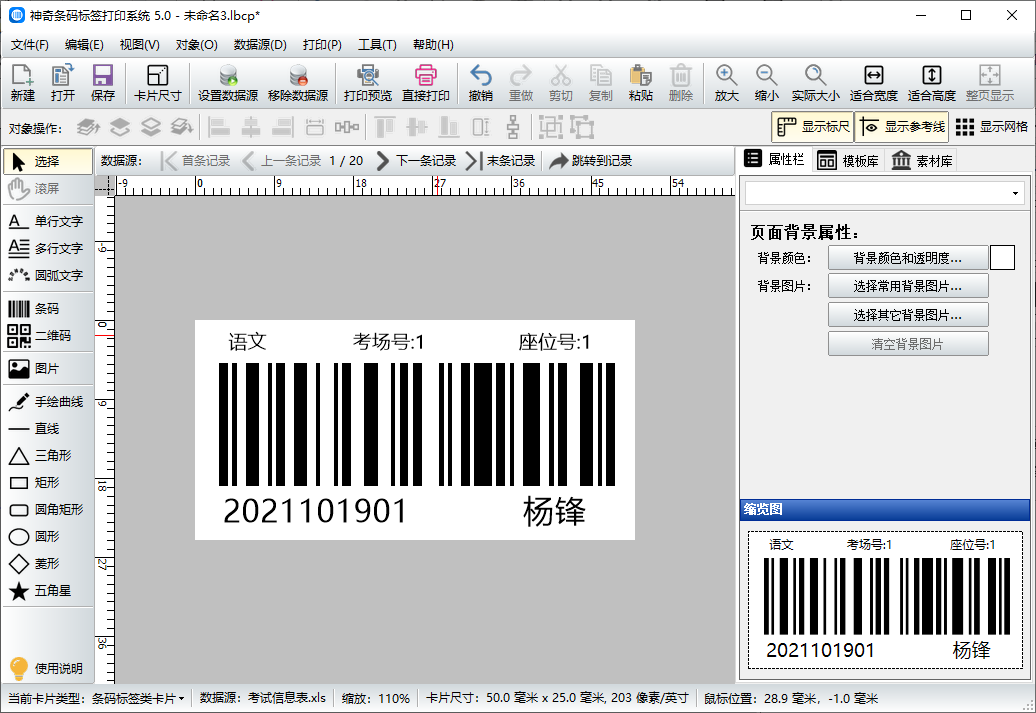
Task: Select the 五角星 star tool
Action: click(48, 591)
